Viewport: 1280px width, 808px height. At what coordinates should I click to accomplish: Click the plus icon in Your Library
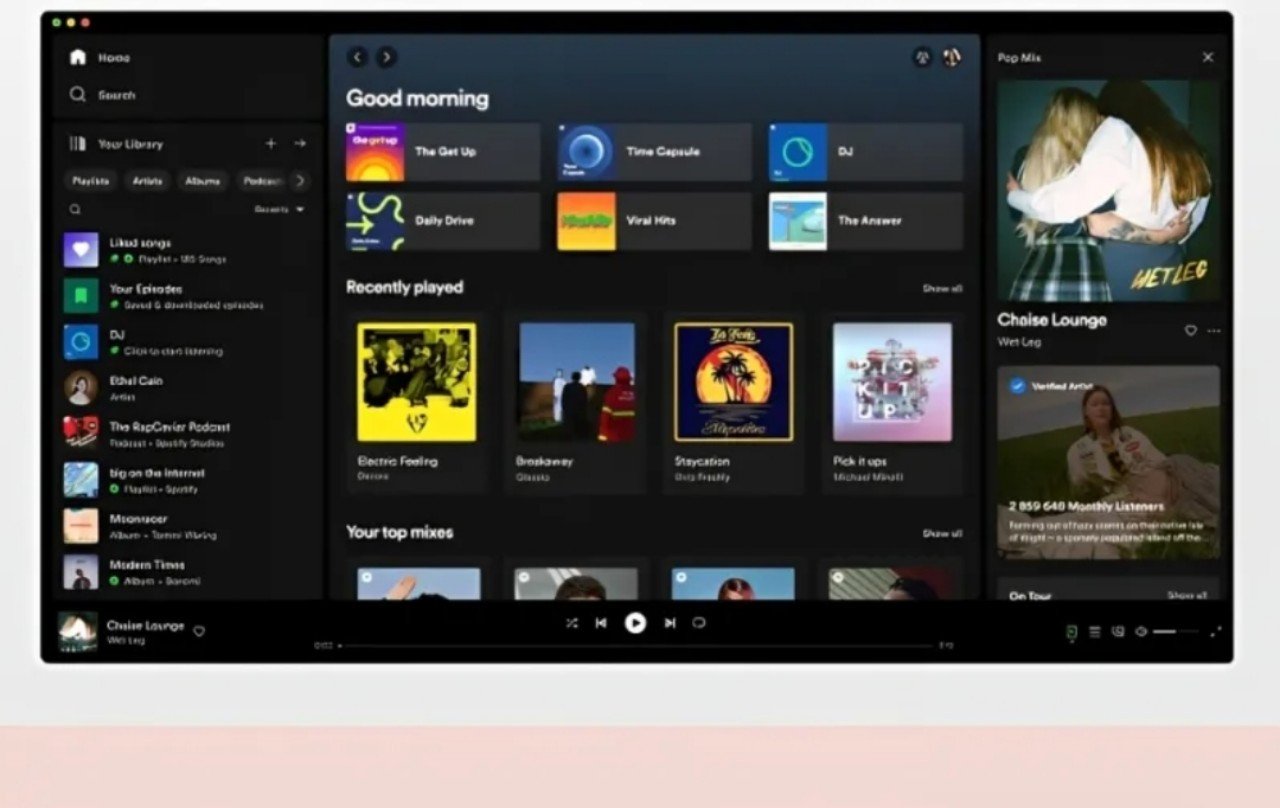click(x=270, y=144)
